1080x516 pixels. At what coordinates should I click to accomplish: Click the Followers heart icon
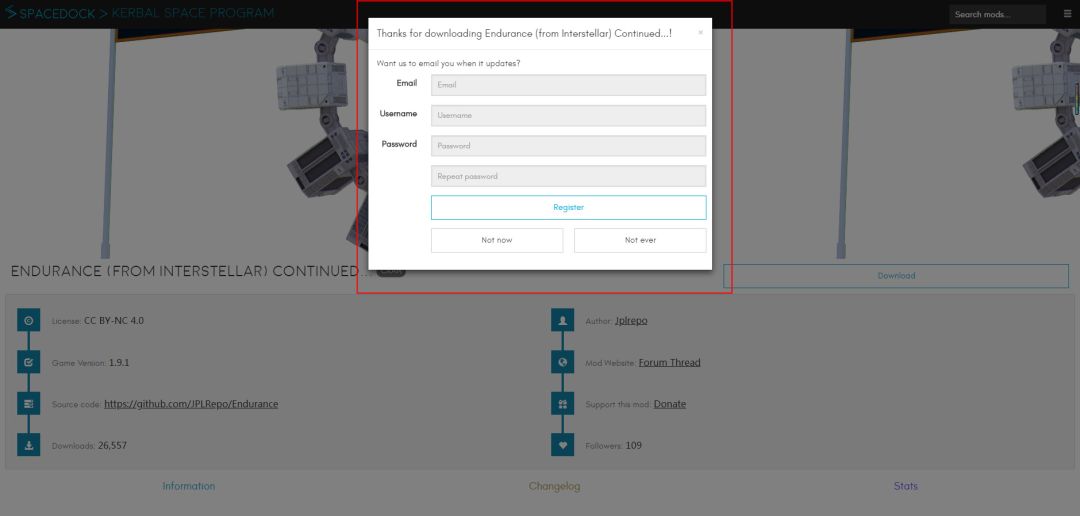click(x=562, y=445)
